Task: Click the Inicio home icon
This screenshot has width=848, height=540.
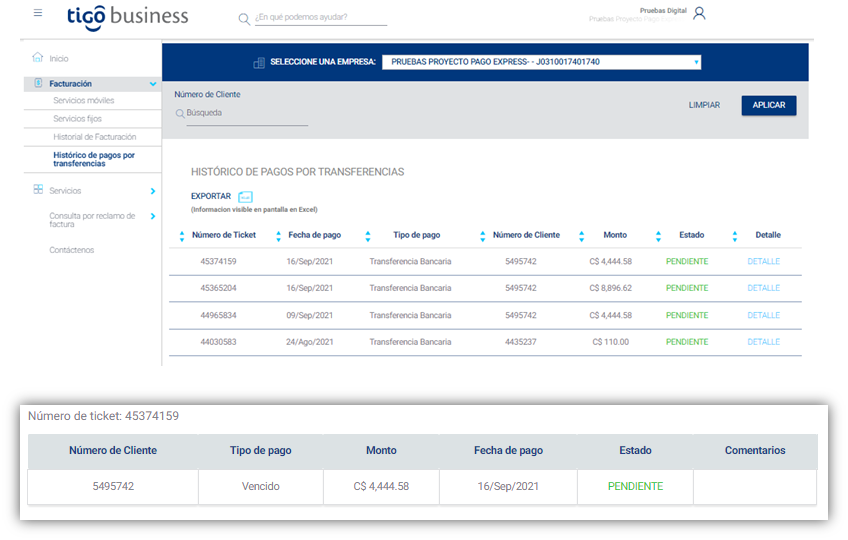Action: pyautogui.click(x=37, y=57)
